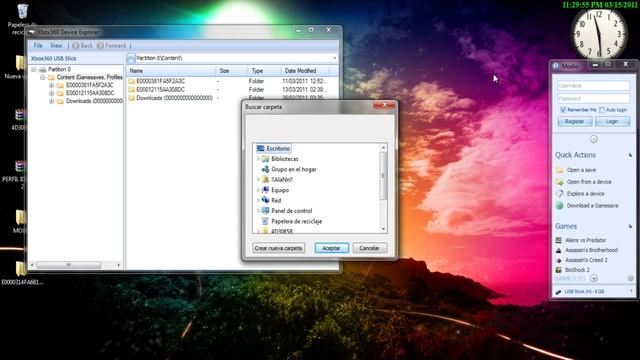640x360 pixels.
Task: Click the Open from a device icon
Action: 560,182
